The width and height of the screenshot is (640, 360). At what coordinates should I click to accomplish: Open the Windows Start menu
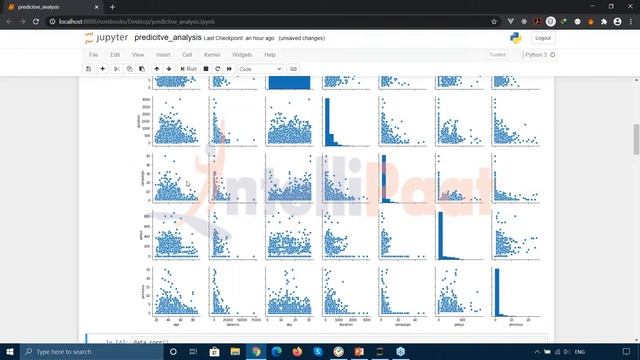10,351
